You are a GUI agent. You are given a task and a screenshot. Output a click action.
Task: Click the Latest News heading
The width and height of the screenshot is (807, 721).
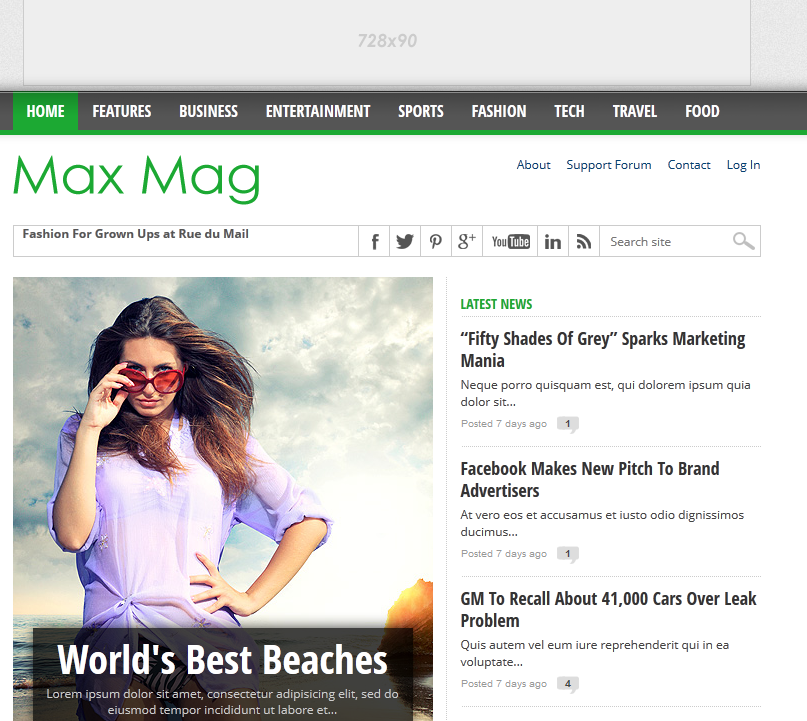(x=496, y=304)
